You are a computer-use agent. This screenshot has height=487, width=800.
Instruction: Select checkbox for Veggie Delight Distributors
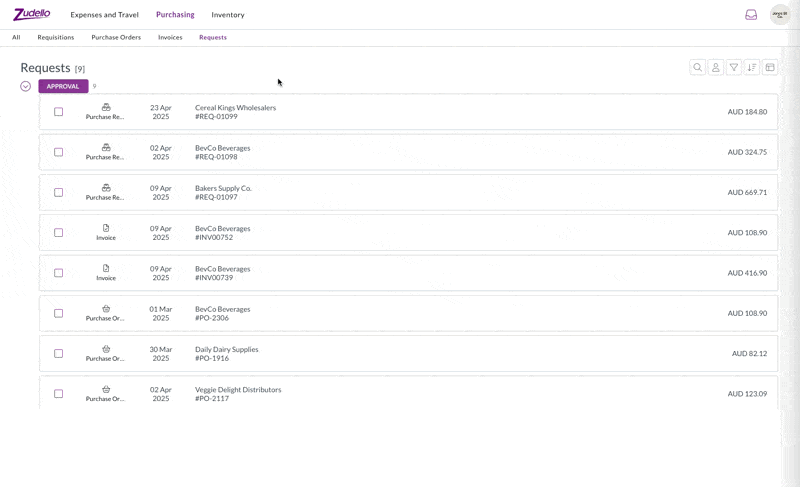(59, 394)
